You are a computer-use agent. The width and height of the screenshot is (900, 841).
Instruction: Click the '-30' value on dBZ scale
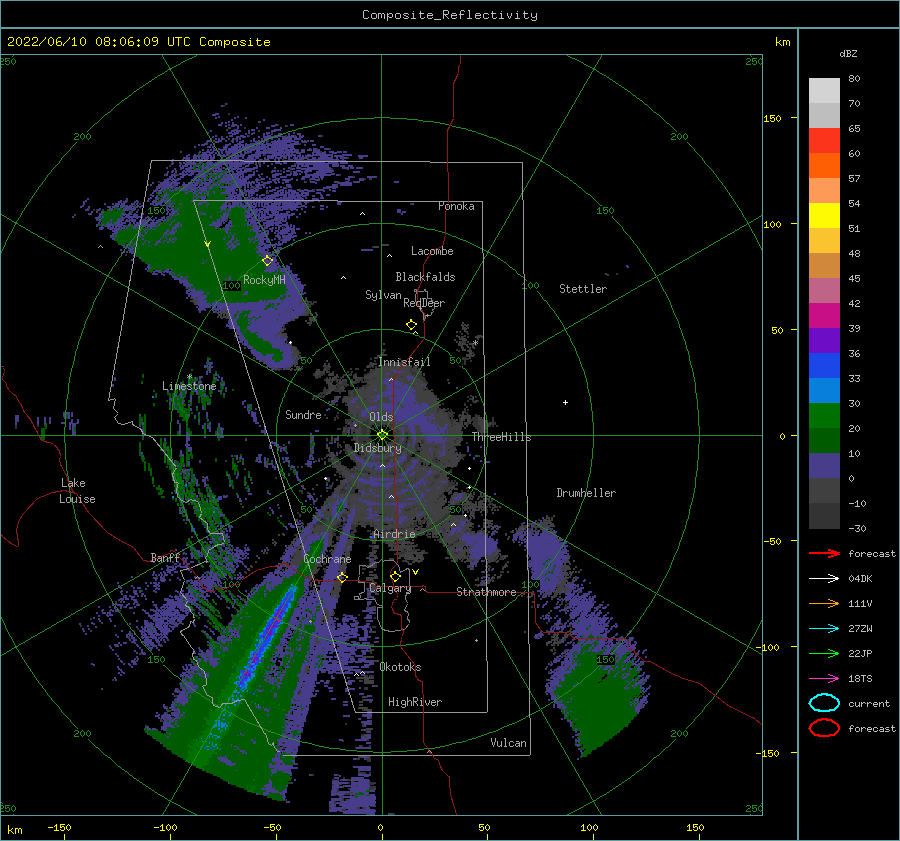[x=858, y=528]
